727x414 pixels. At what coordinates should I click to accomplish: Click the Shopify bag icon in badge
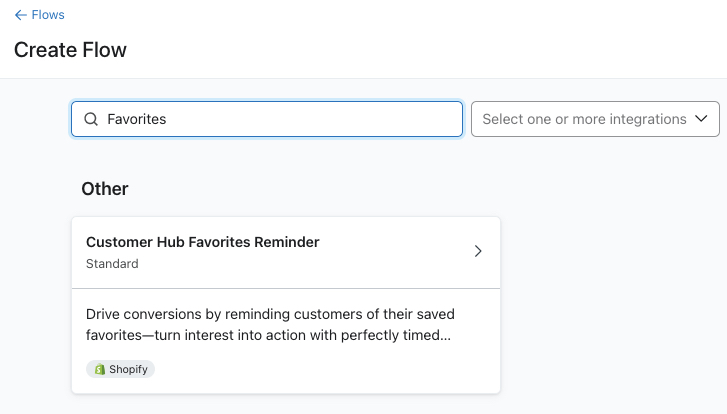(100, 369)
